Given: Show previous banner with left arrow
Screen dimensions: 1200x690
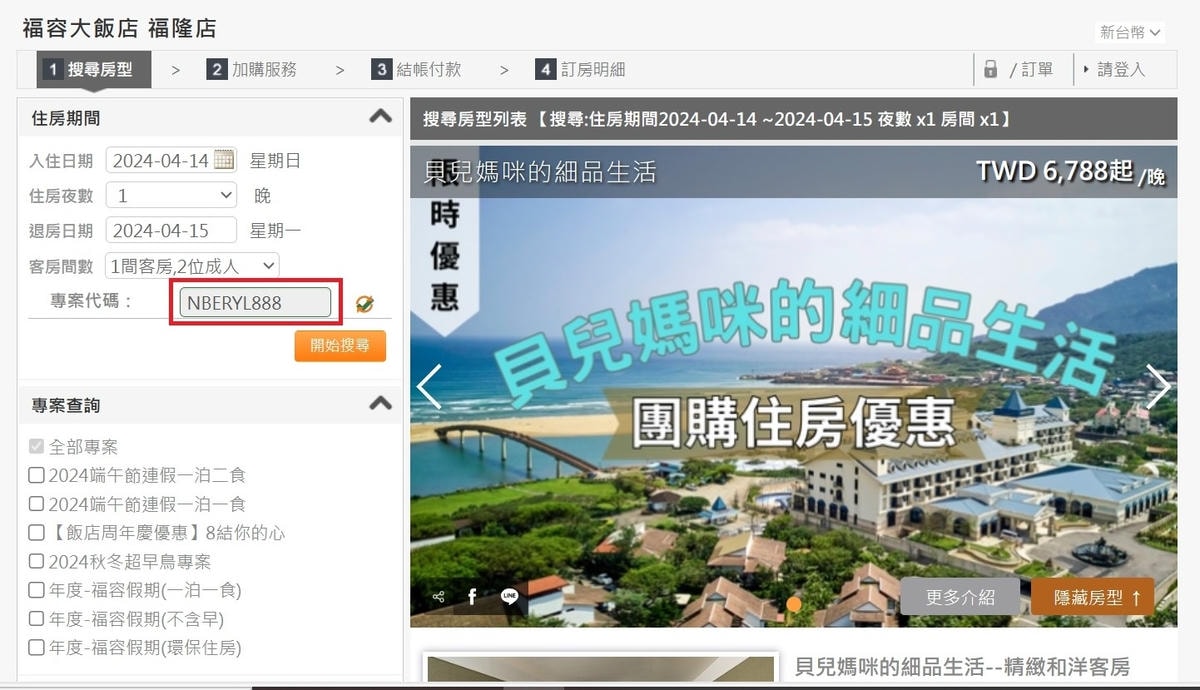Looking at the screenshot, I should click(430, 387).
